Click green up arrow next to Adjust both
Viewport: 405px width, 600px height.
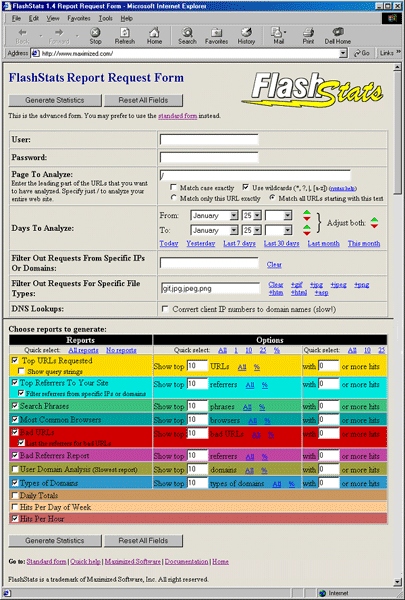point(374,220)
